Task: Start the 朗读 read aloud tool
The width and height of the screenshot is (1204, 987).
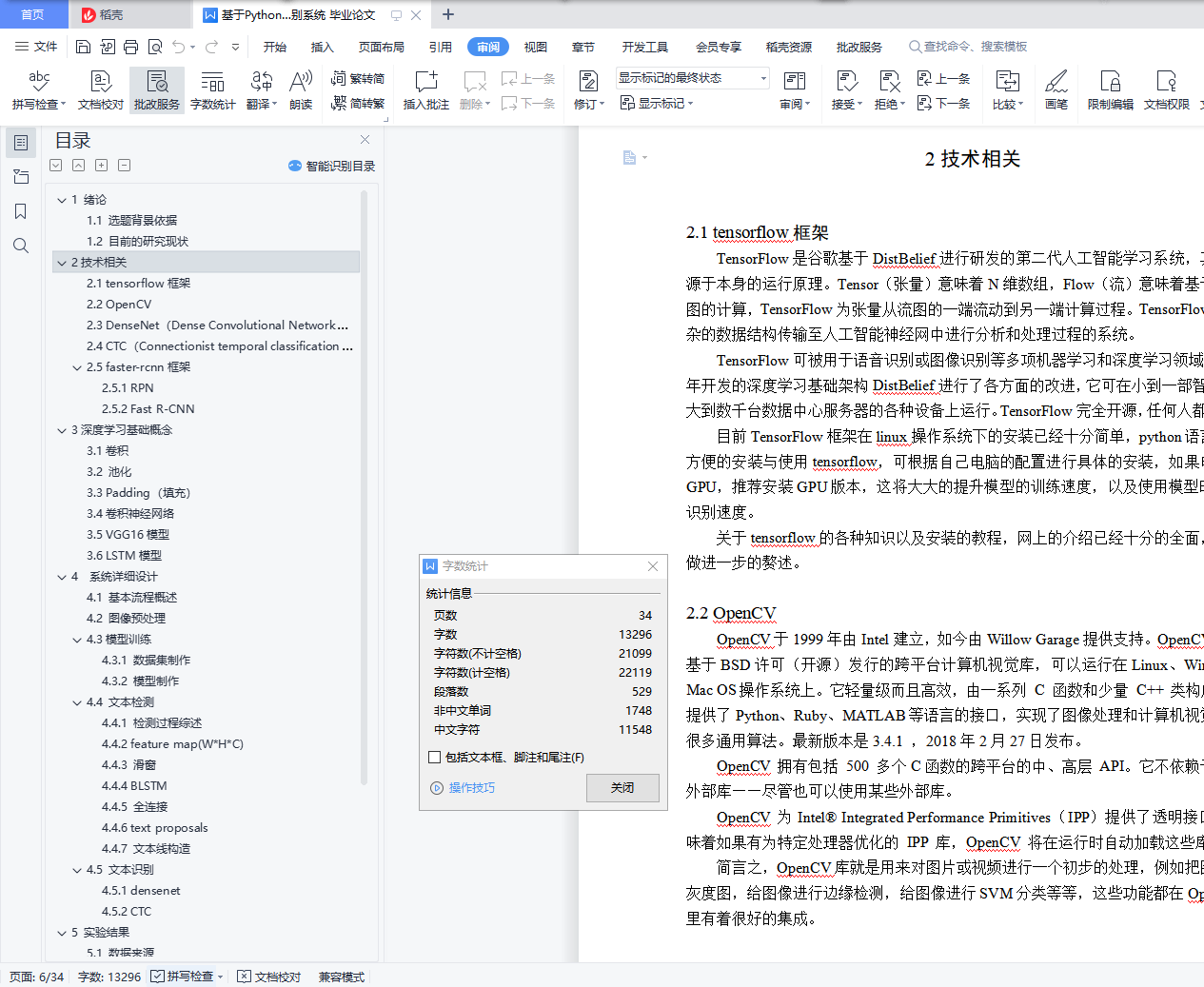Action: [301, 90]
